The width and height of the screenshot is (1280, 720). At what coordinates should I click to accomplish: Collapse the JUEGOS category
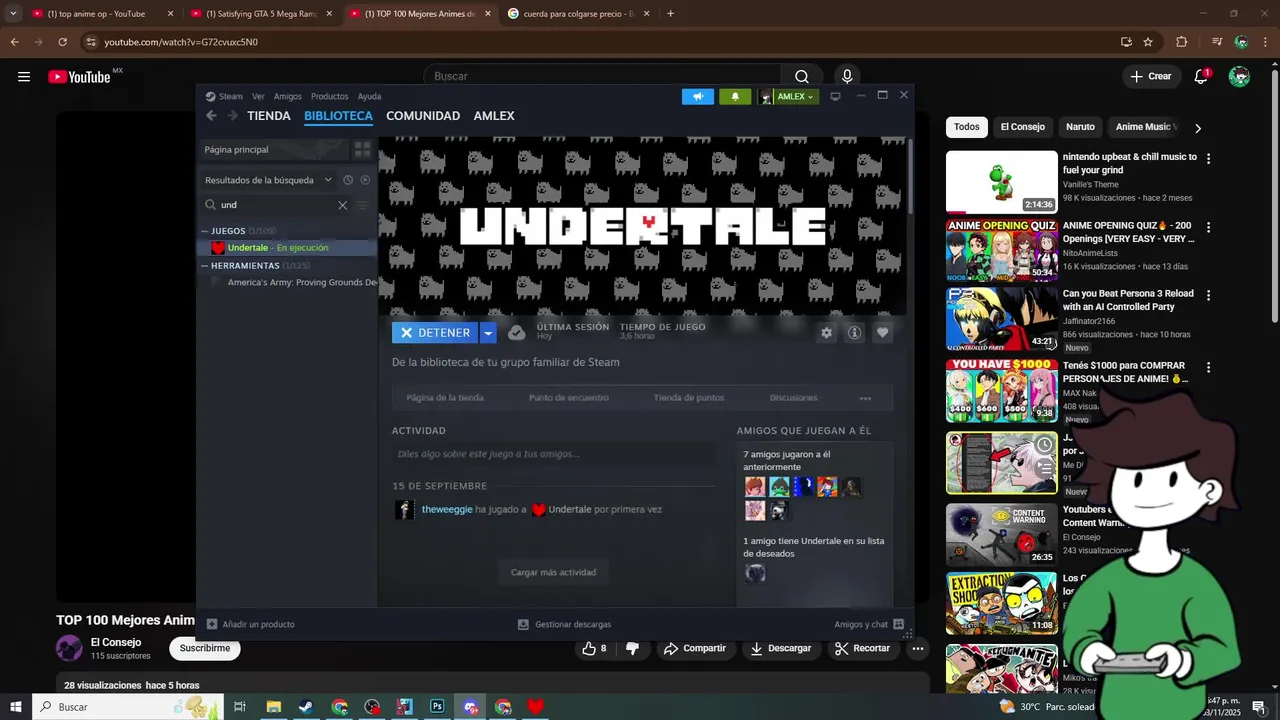tap(205, 231)
